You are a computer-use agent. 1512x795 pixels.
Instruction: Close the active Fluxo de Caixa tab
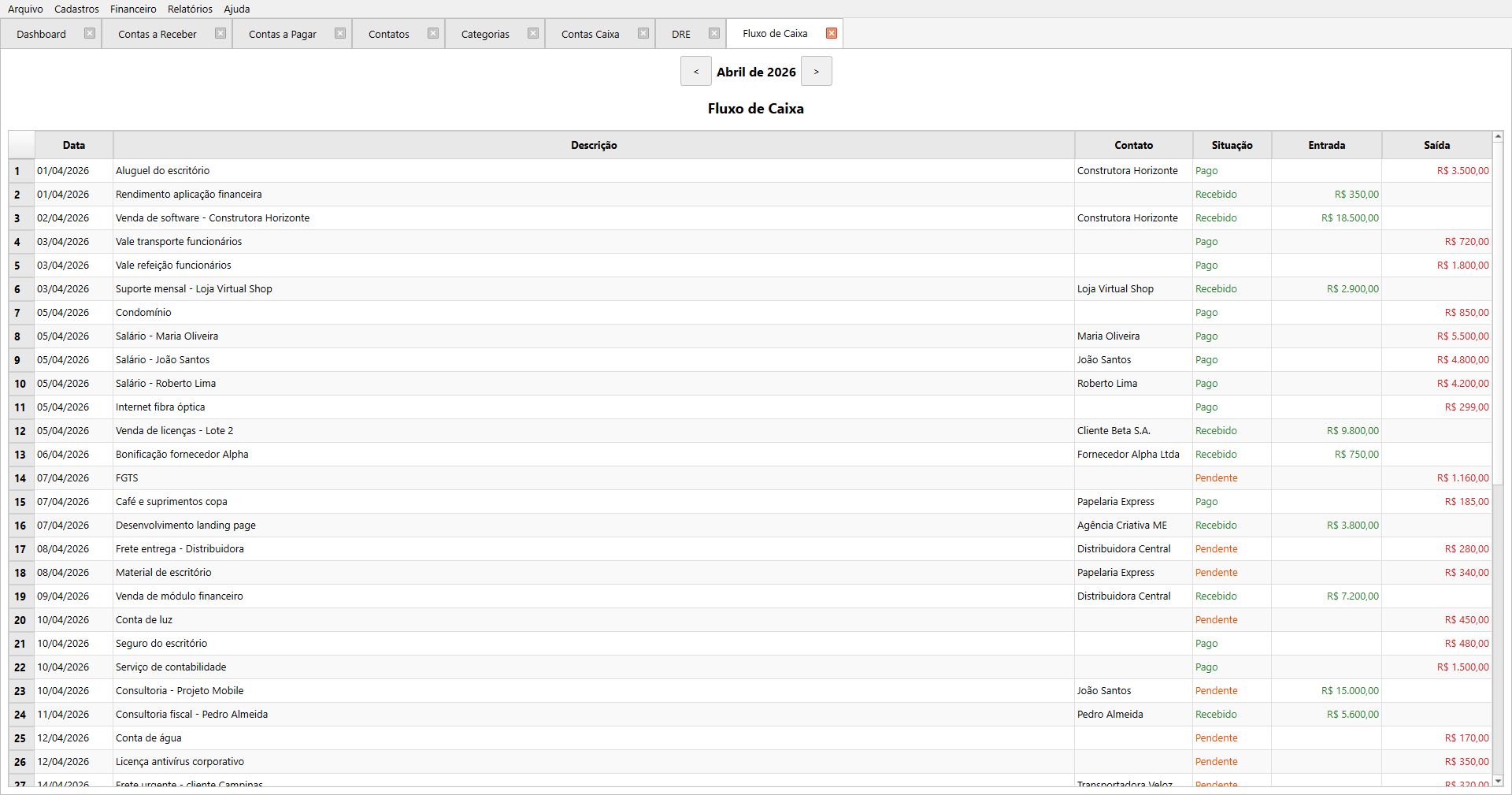832,33
